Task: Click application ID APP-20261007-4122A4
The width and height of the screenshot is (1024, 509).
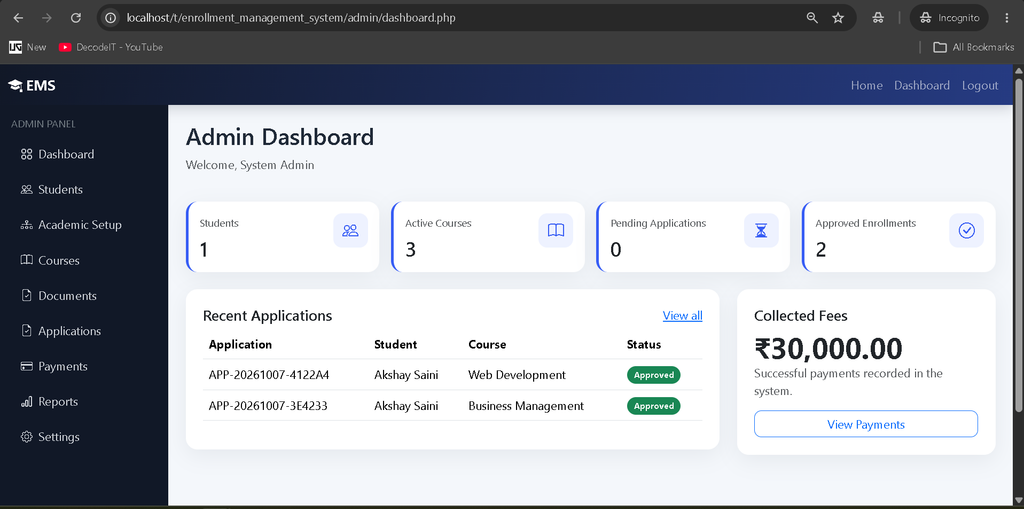Action: pos(269,375)
